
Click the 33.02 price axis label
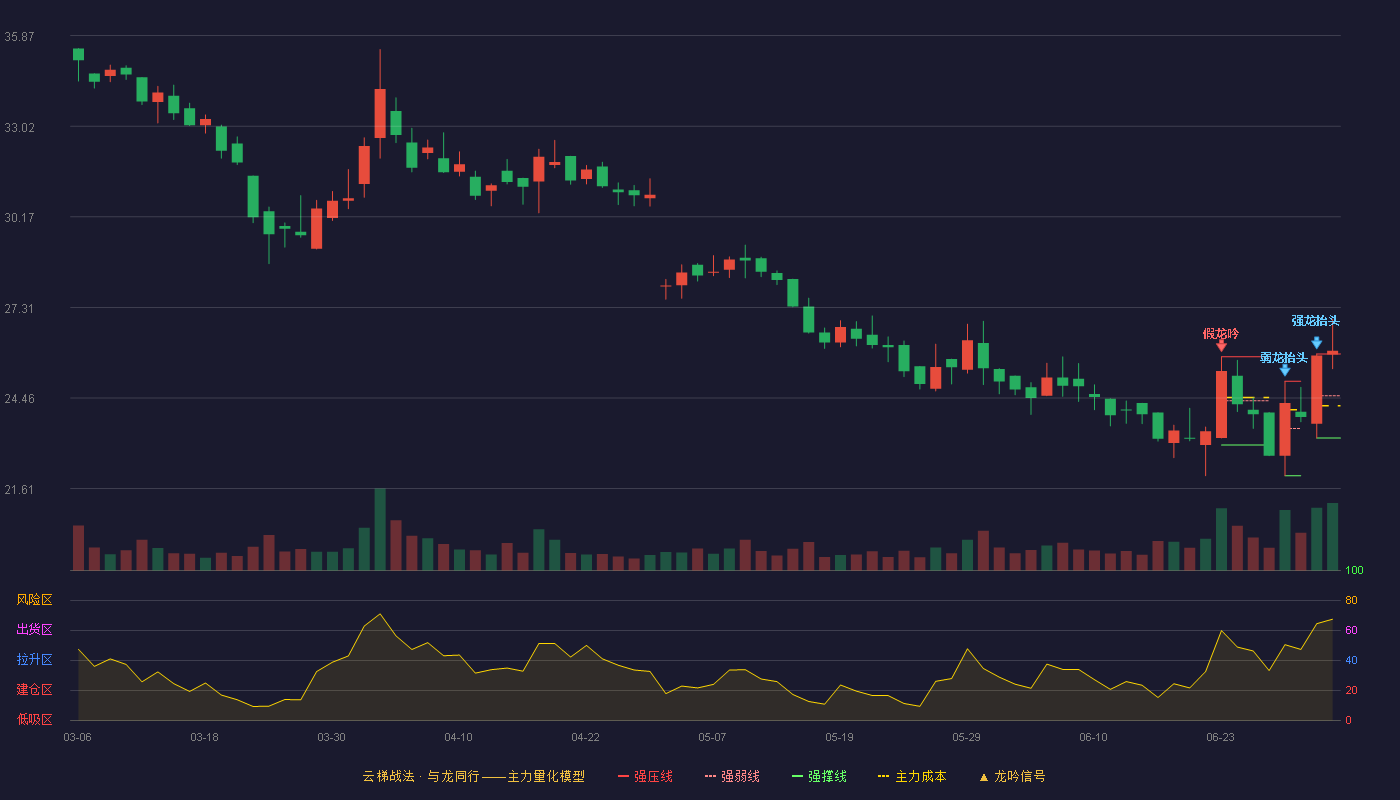pos(19,127)
